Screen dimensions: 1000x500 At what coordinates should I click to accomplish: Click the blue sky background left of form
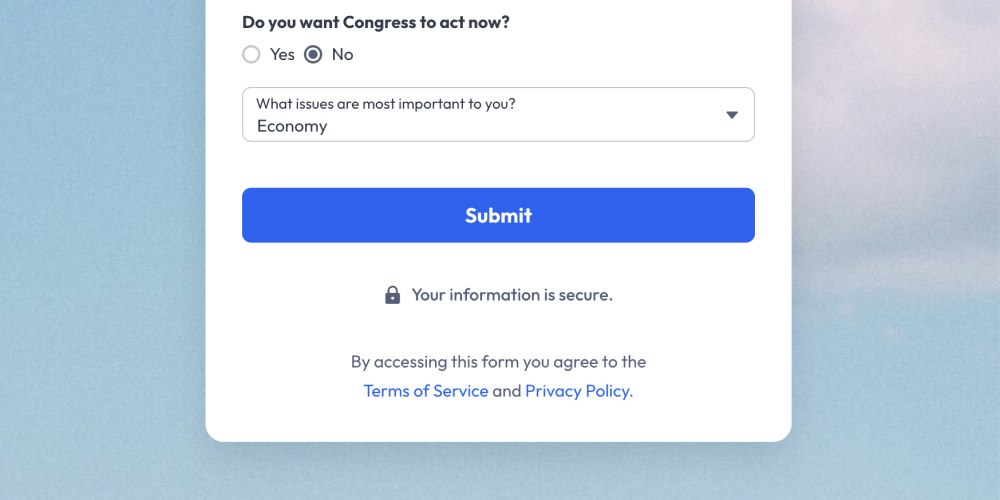(100, 250)
